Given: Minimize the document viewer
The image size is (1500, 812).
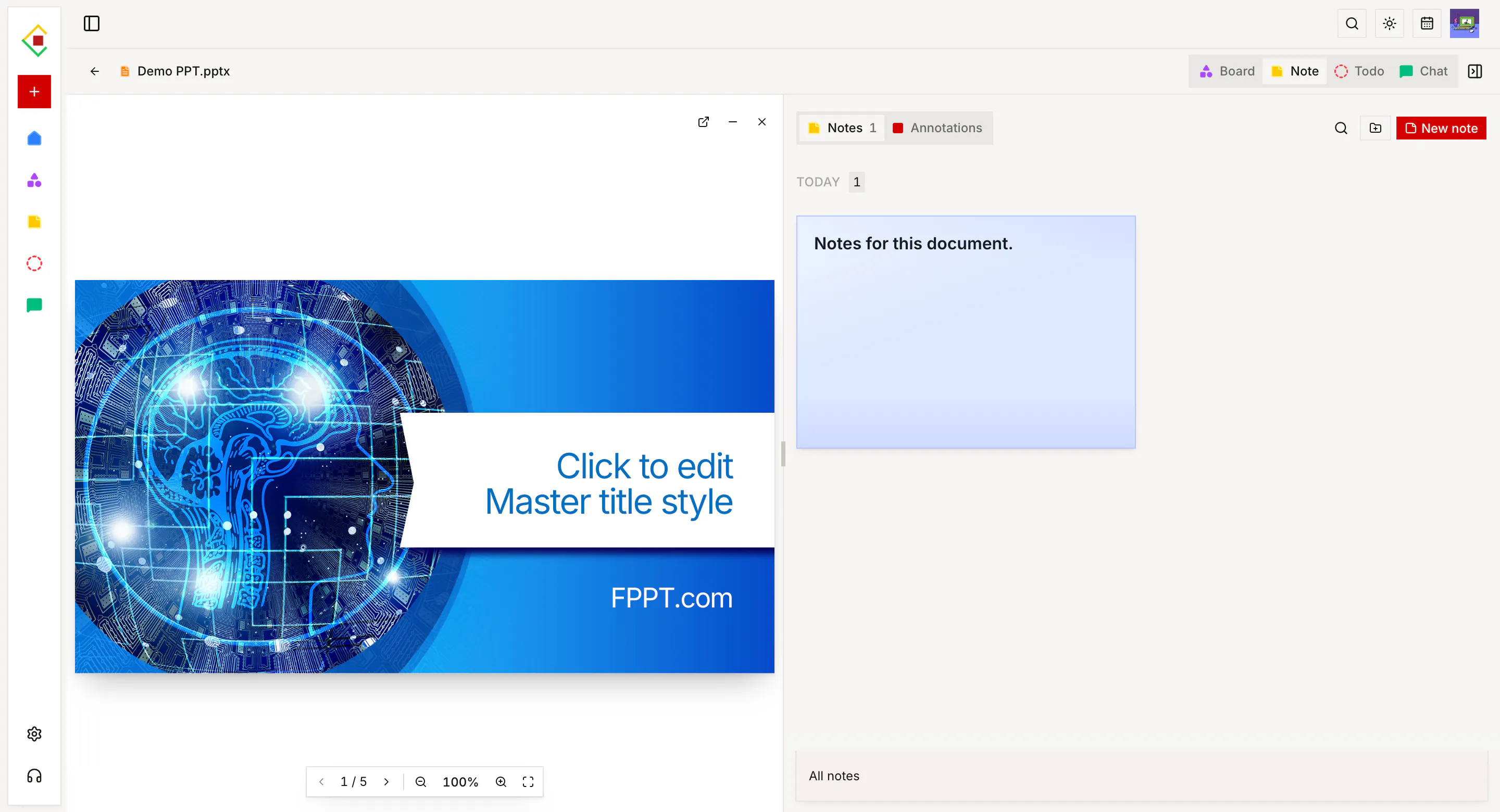Looking at the screenshot, I should (732, 122).
